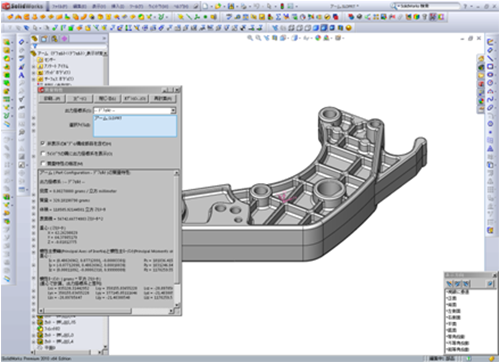Click the 再計算 Recalculate button in dialog
This screenshot has height=363, width=500.
163,98
